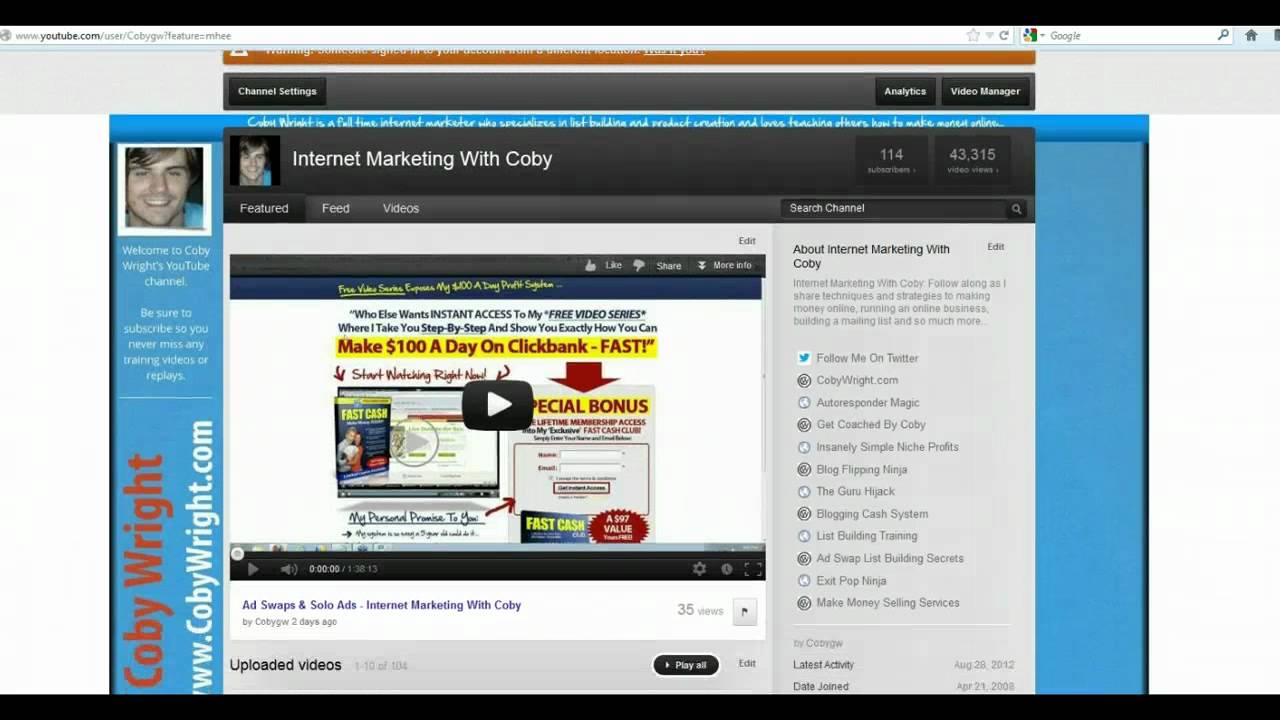1280x720 pixels.
Task: Switch to the Videos tab
Action: point(401,208)
